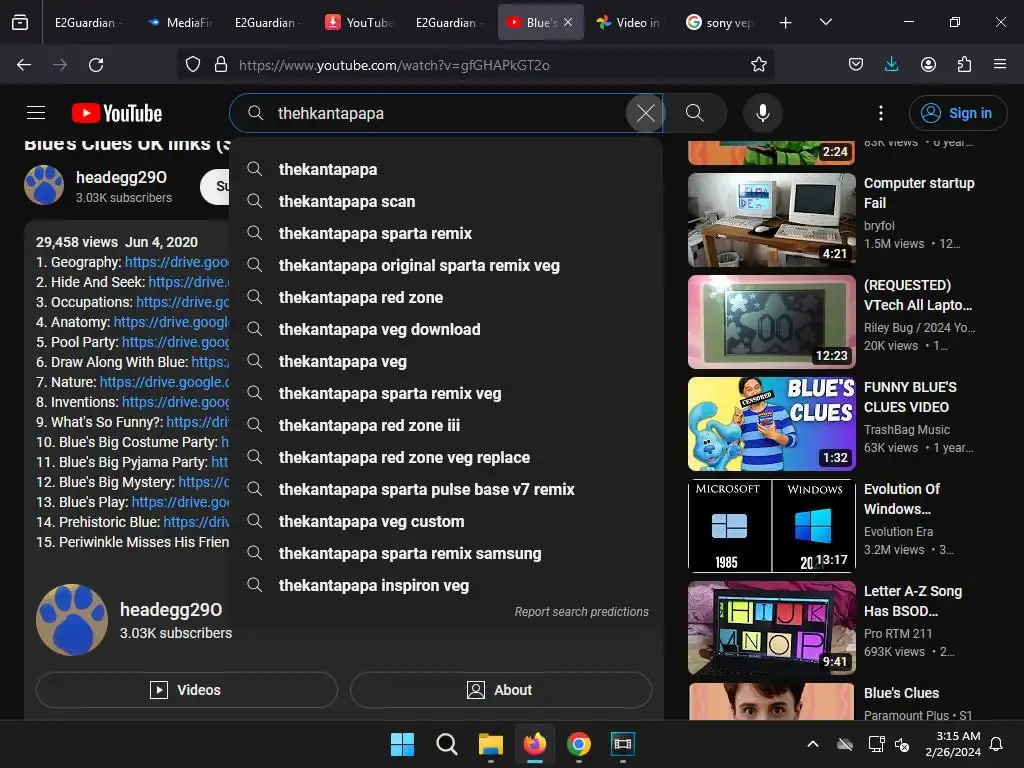Switch to the YouTube downloader tab

click(358, 22)
